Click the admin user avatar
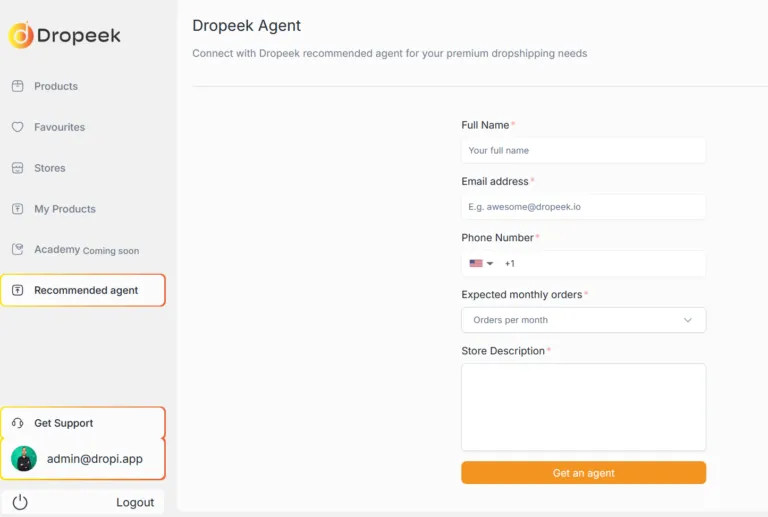768x517 pixels. click(24, 459)
